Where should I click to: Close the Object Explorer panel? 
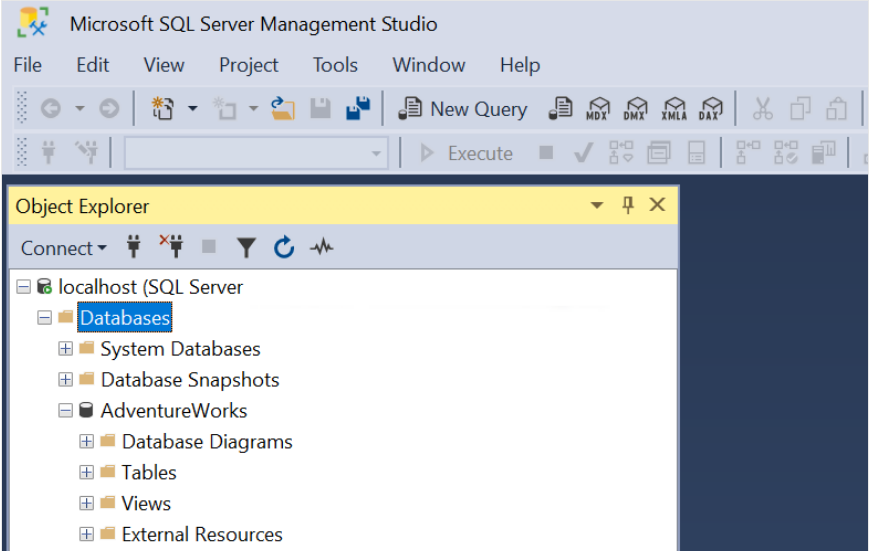657,205
